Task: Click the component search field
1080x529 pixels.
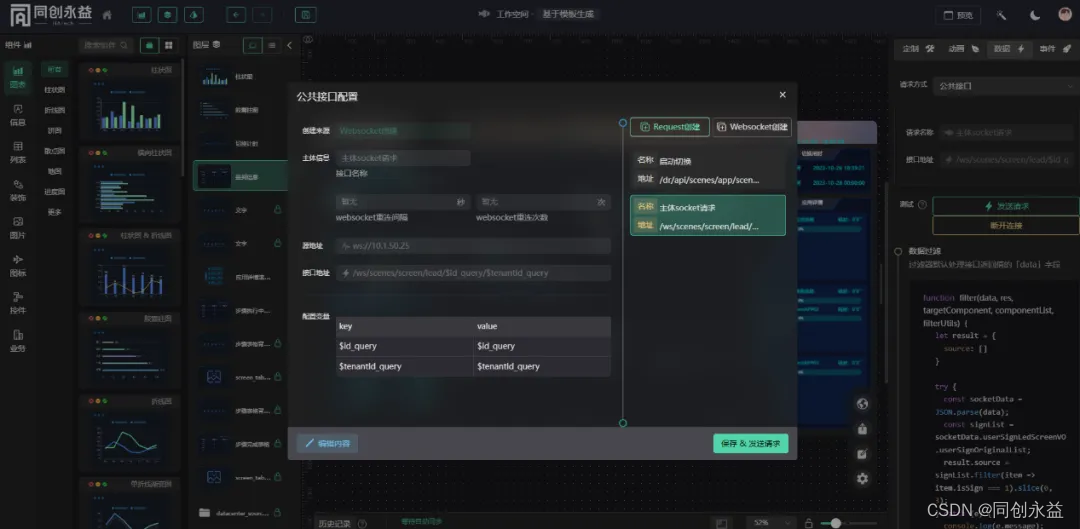Action: [x=105, y=45]
